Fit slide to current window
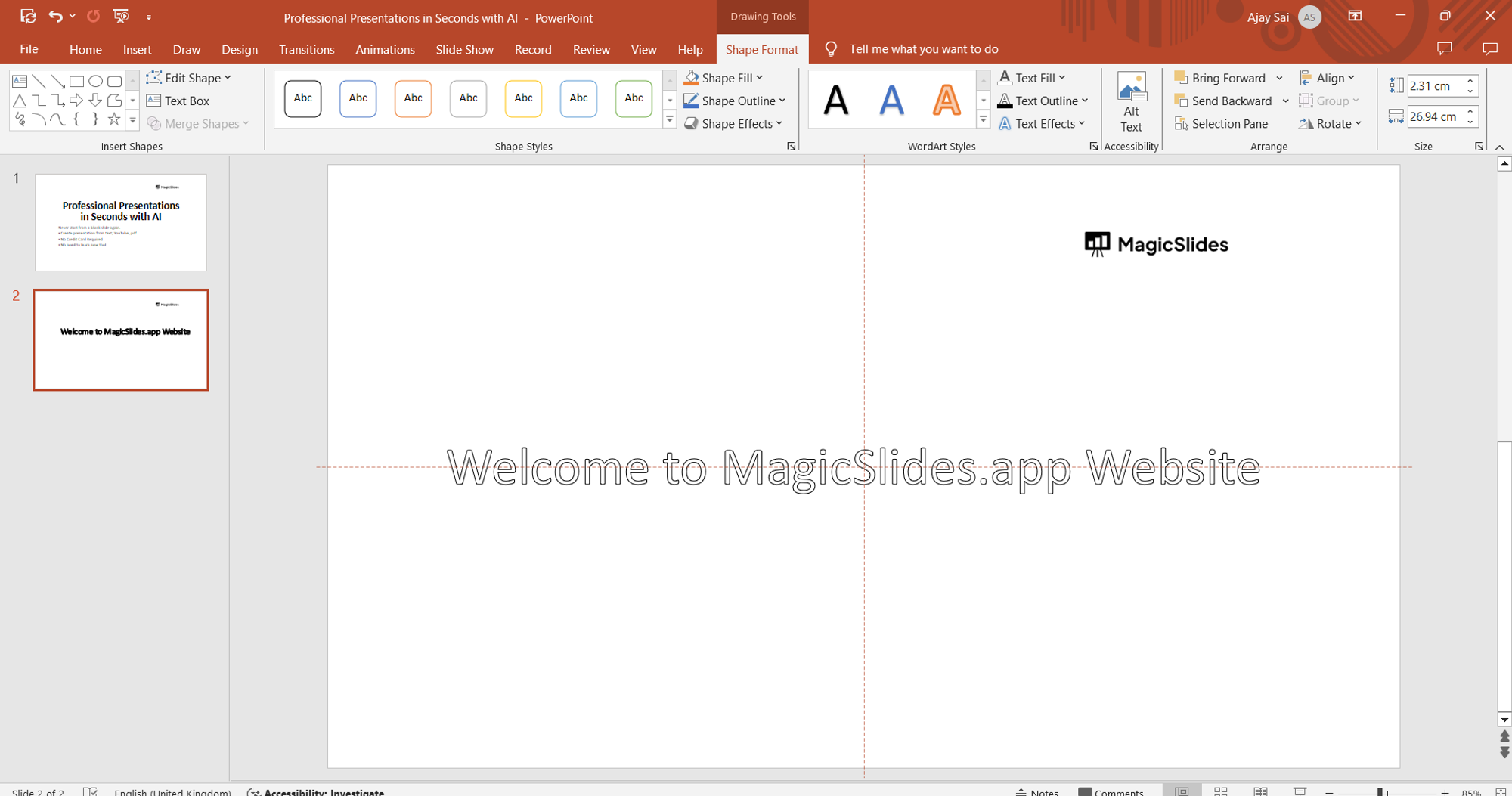Image resolution: width=1512 pixels, height=796 pixels. (x=1501, y=791)
